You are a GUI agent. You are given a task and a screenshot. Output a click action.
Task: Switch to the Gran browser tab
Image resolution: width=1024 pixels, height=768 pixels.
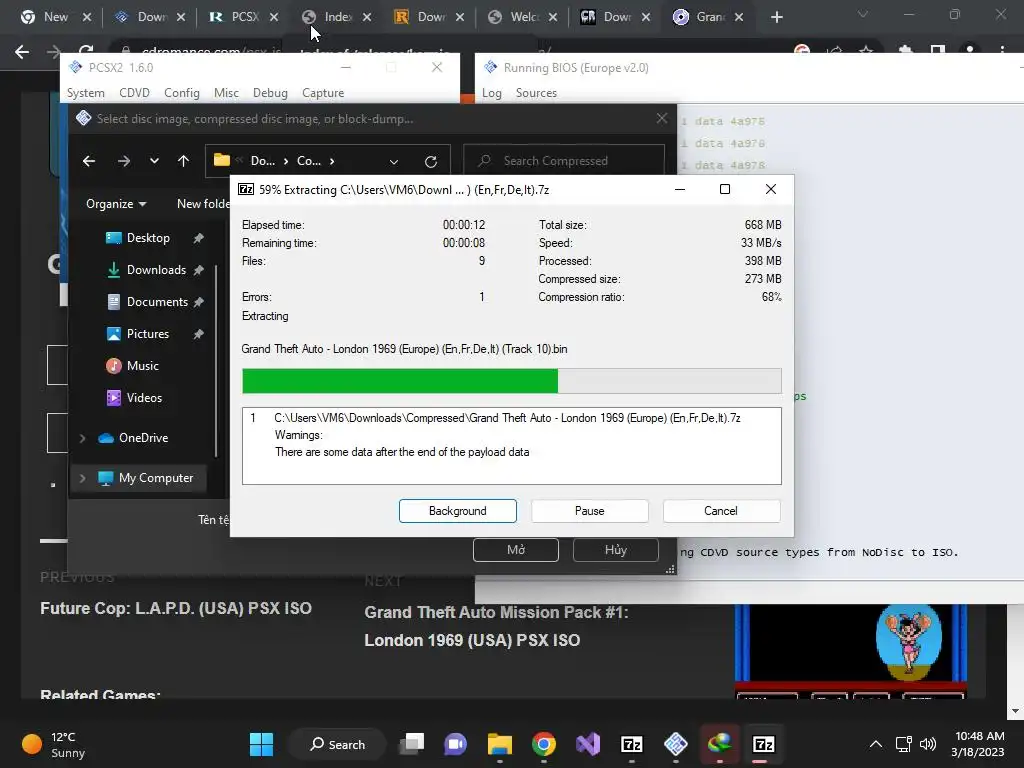point(710,17)
